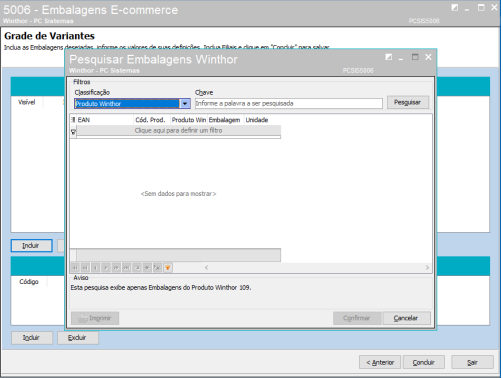Viewport: 503px width, 378px height.
Task: Click the filter row funnel indicator
Action: pos(73,132)
